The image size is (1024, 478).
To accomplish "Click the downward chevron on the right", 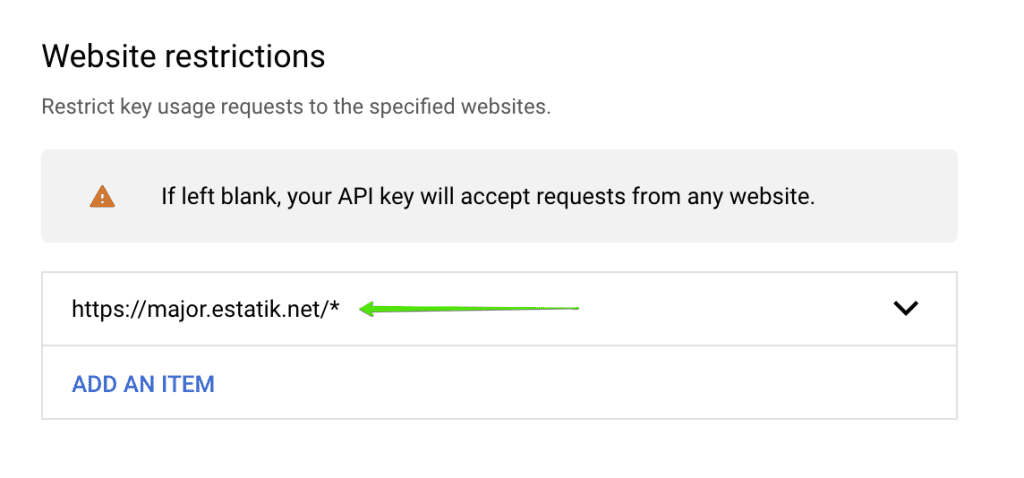I will coord(905,309).
